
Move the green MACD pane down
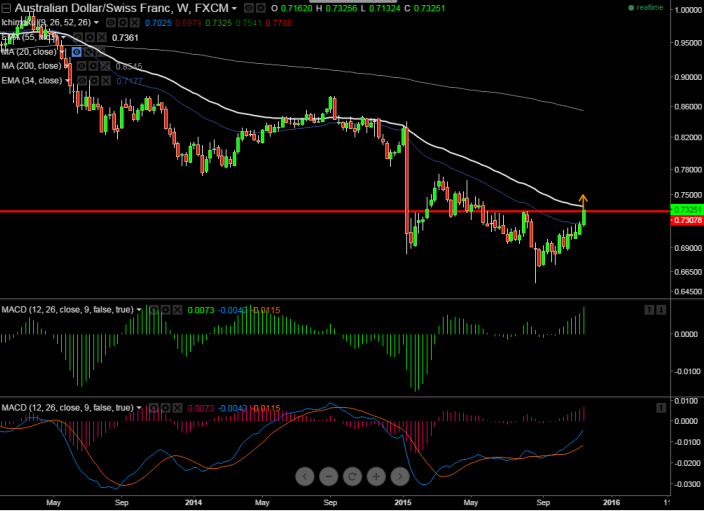pyautogui.click(x=661, y=310)
